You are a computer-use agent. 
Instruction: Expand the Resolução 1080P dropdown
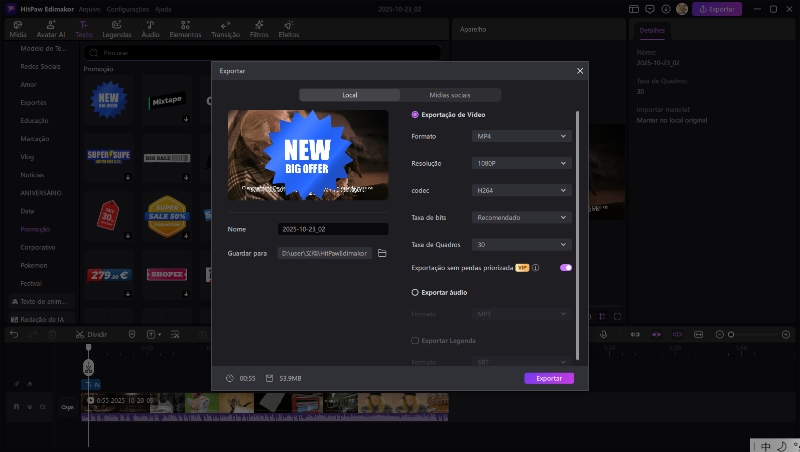point(520,163)
